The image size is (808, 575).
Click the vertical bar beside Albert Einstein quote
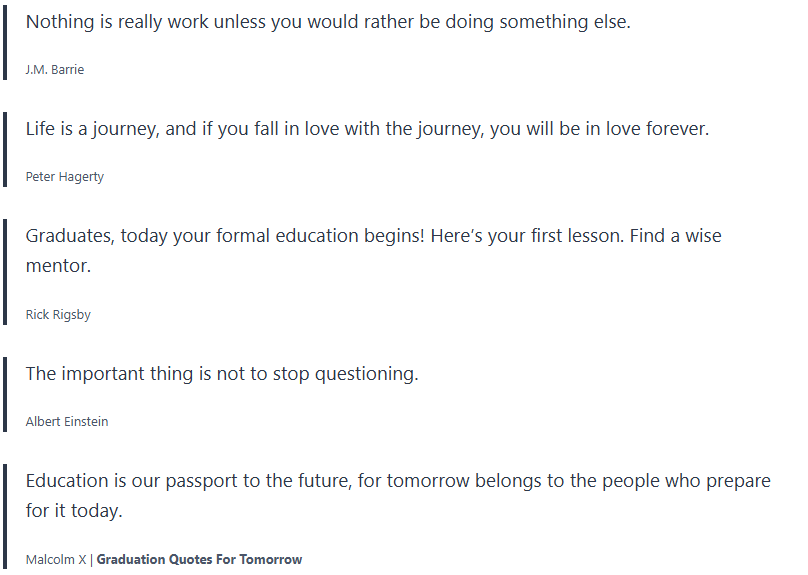(5, 397)
